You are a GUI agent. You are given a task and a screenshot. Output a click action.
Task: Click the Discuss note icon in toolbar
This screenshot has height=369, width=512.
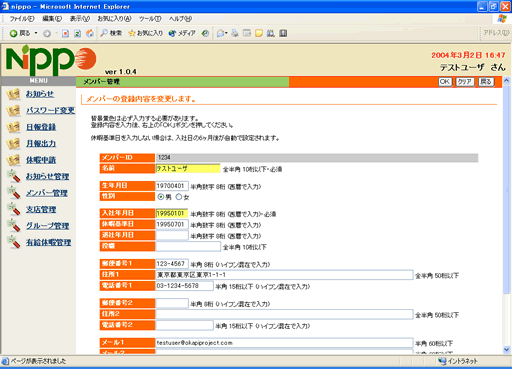tap(259, 33)
